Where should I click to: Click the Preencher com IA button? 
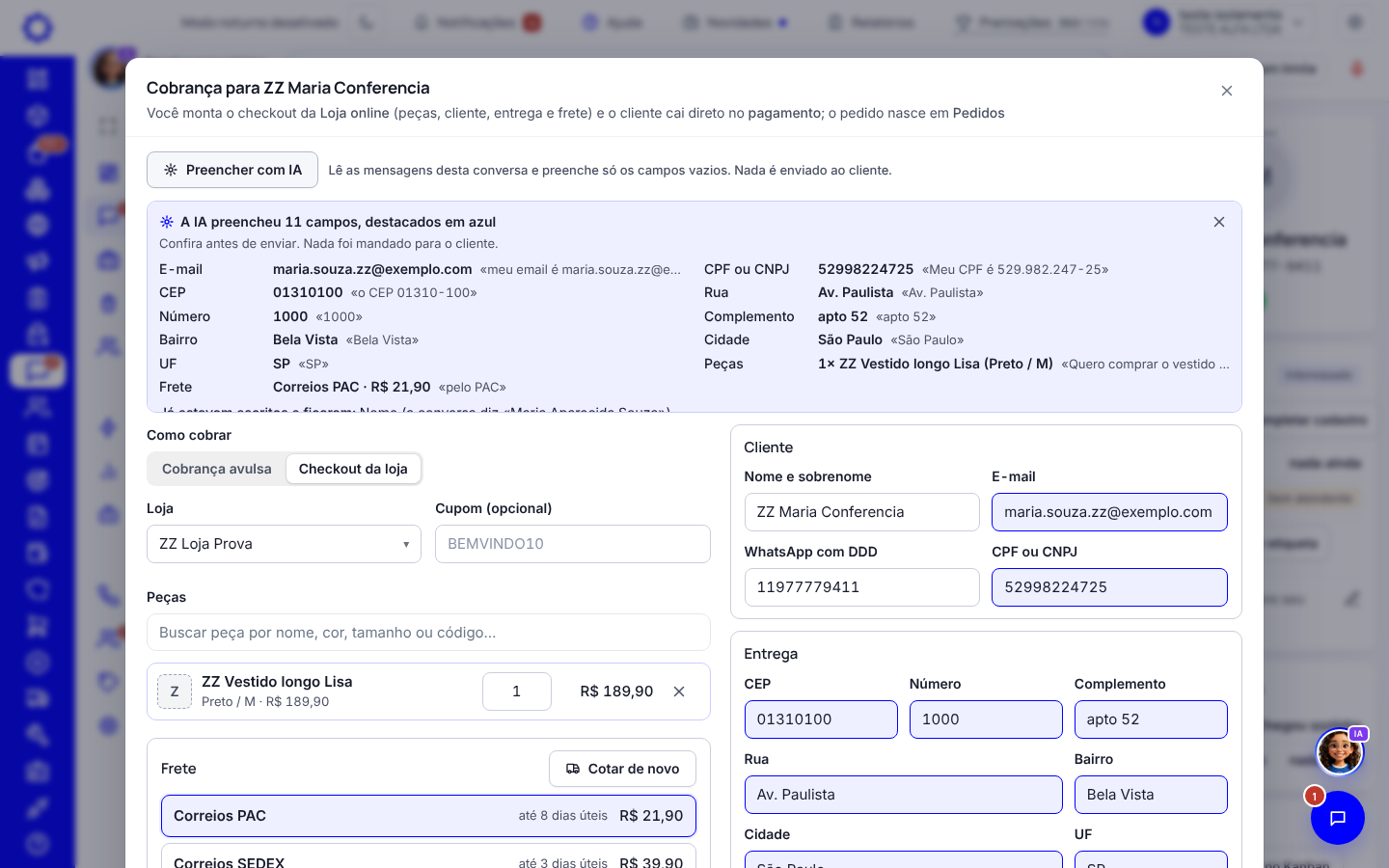(x=232, y=170)
